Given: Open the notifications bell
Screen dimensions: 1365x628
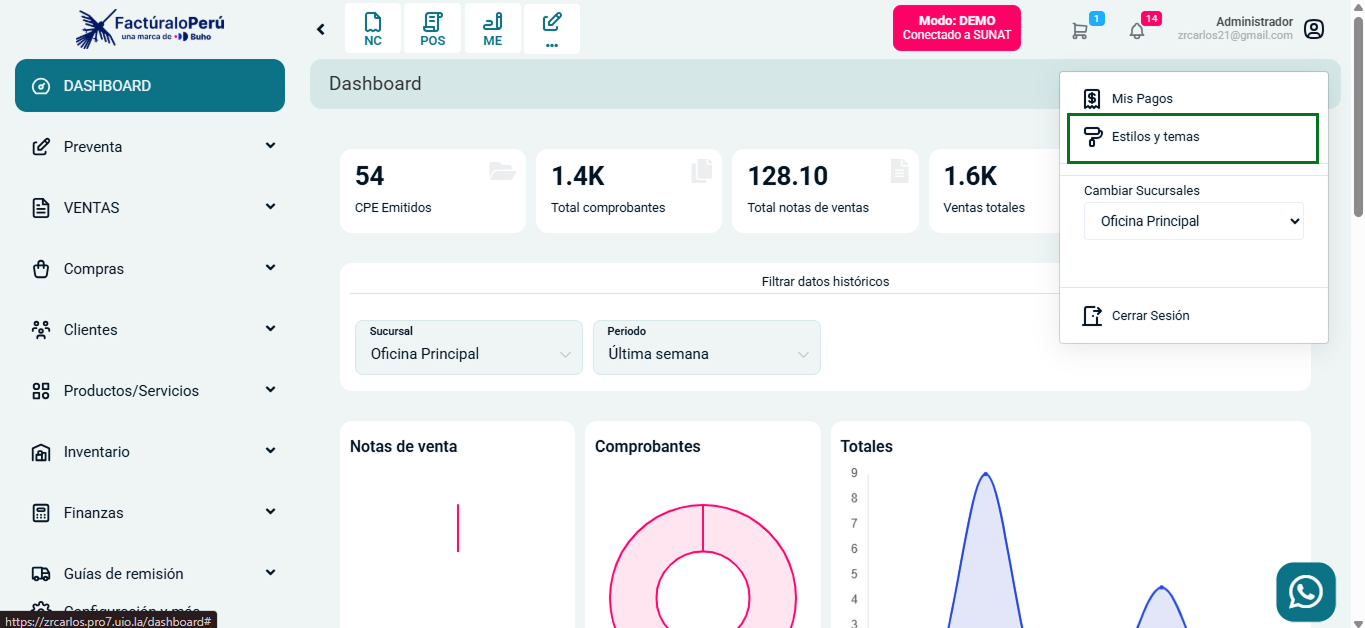Looking at the screenshot, I should click(1137, 31).
